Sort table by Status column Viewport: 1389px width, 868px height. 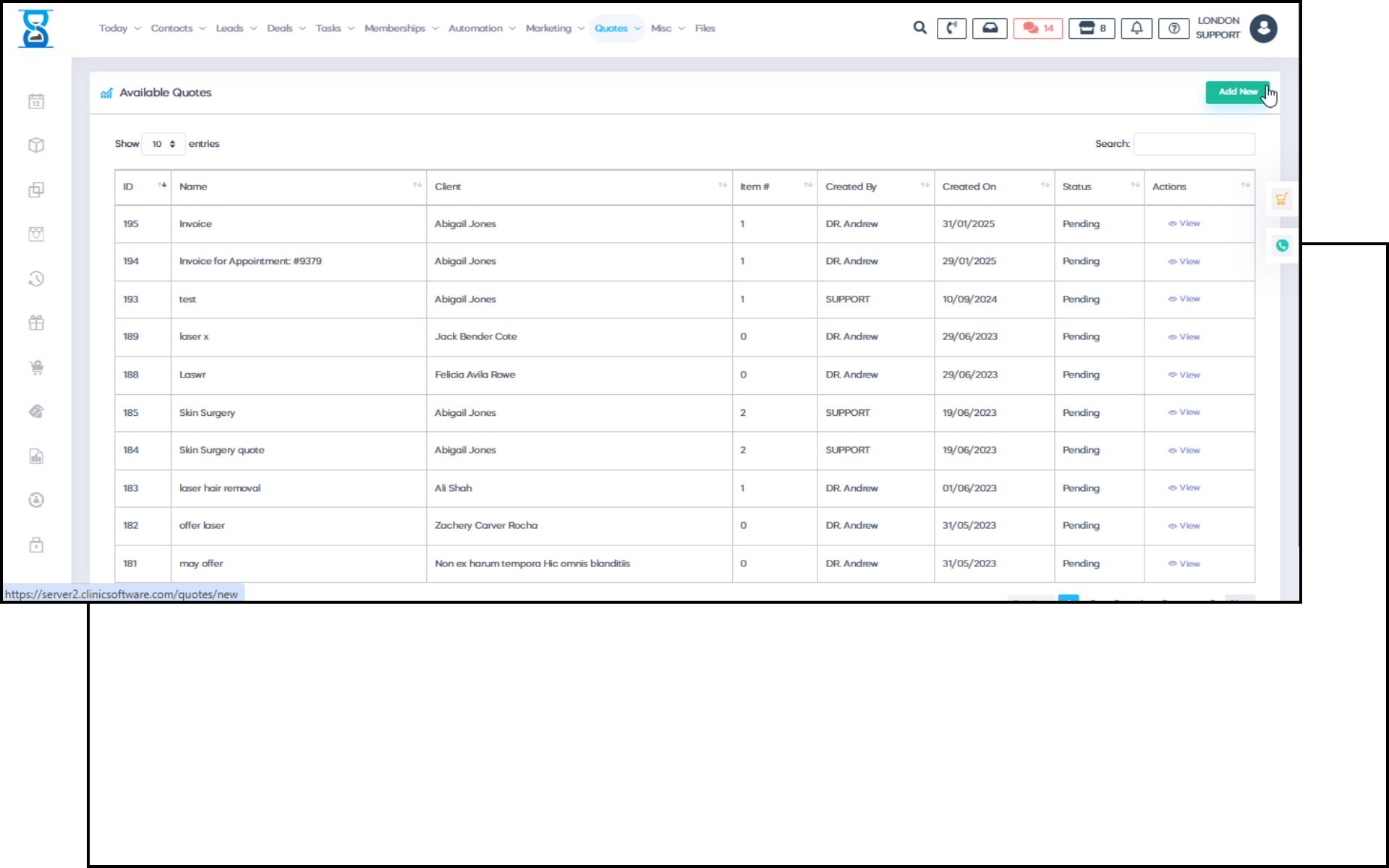click(1098, 187)
